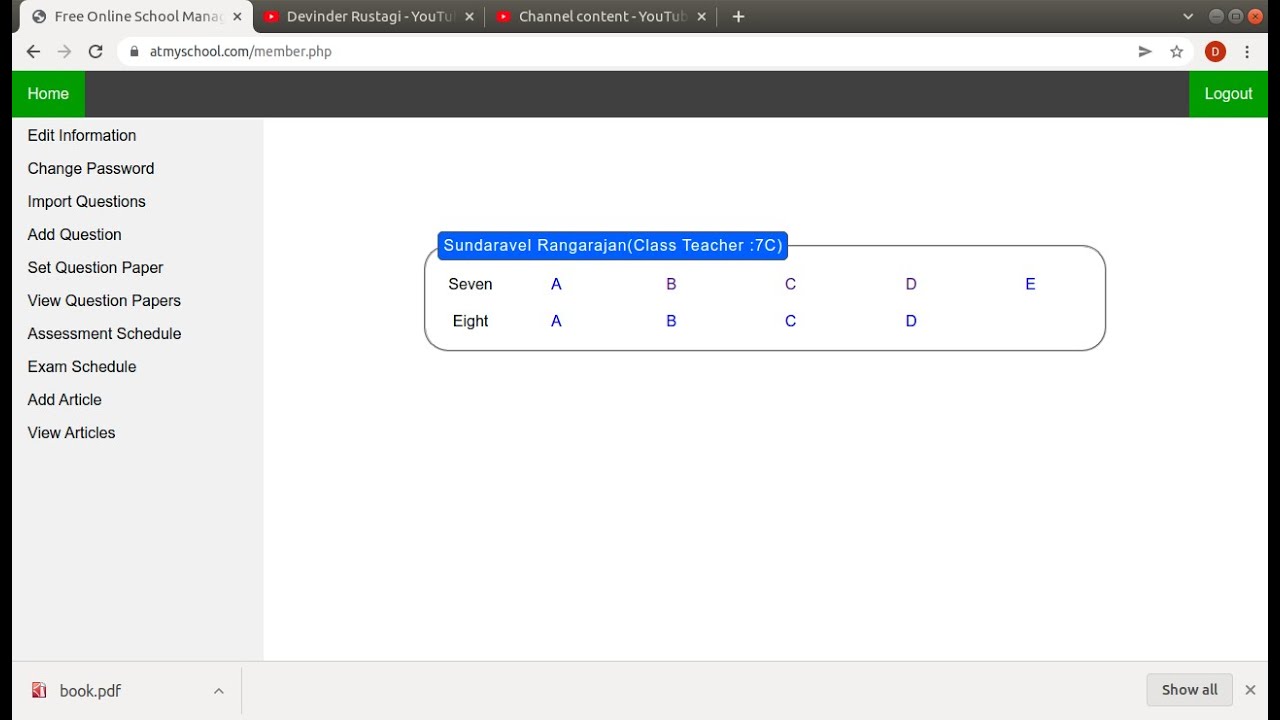The width and height of the screenshot is (1280, 720).
Task: Click the address bar URL atmyschool.com/member.php
Action: [x=241, y=52]
